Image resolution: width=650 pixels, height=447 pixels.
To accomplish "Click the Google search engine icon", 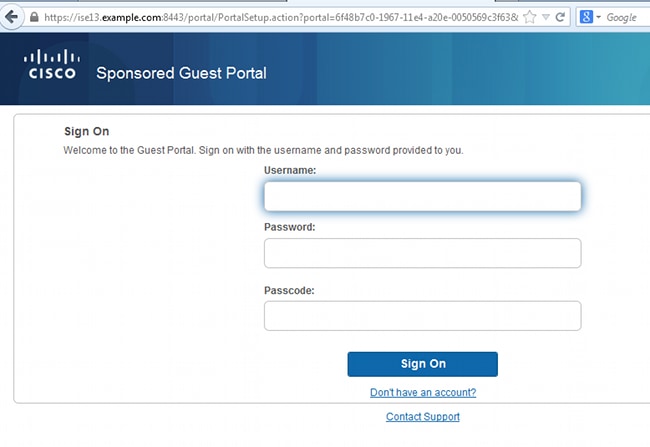I will point(586,17).
